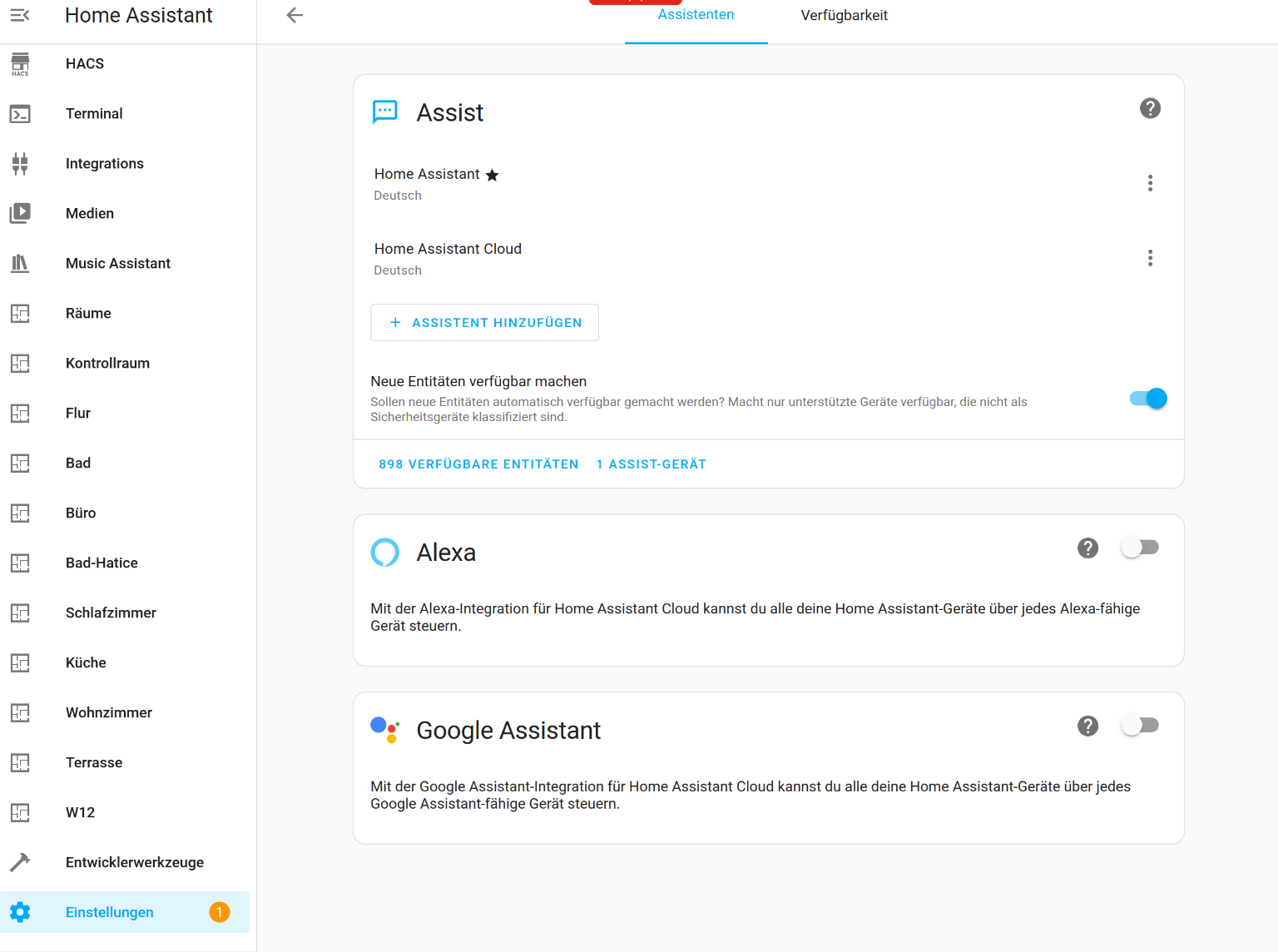Click the Schlafzimmer floor plan icon
Image resolution: width=1278 pixels, height=952 pixels.
click(x=20, y=613)
